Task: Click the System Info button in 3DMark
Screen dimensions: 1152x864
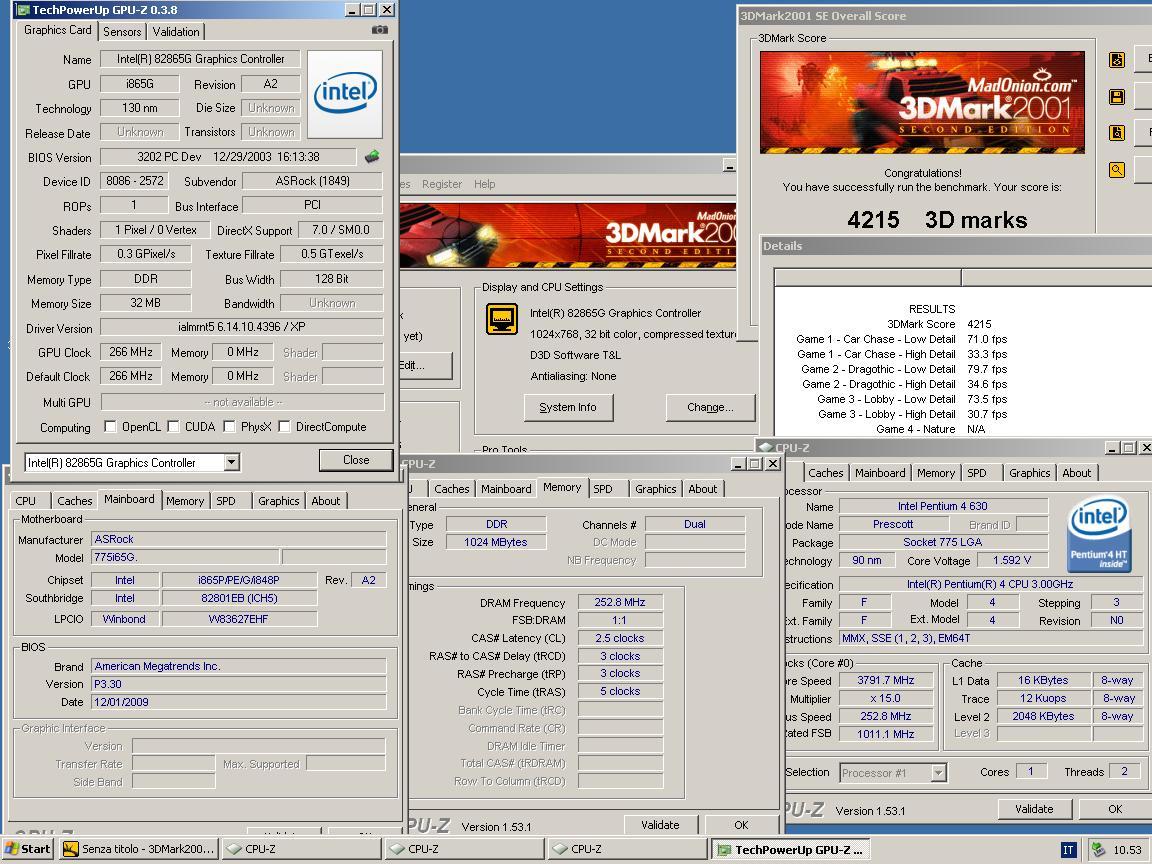Action: tap(568, 407)
